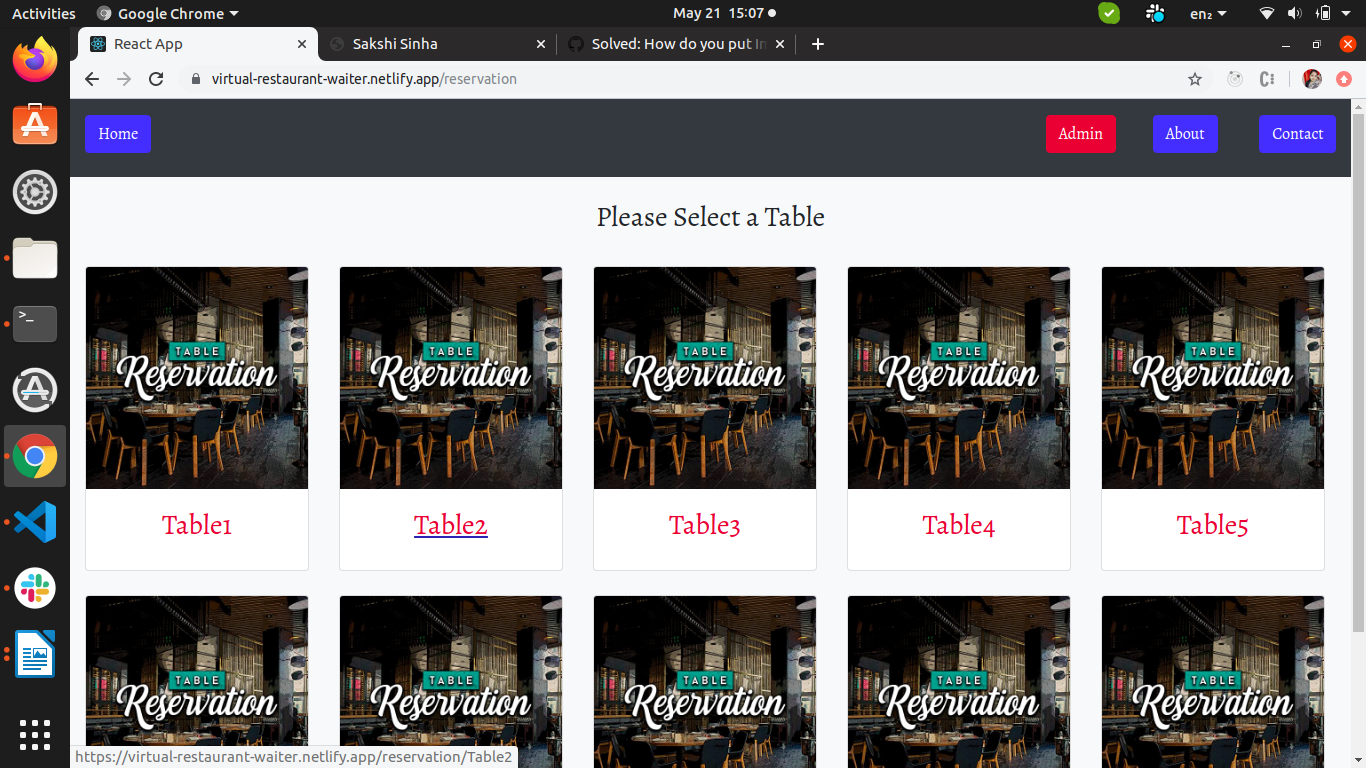Click the red update icon in toolbar
The image size is (1366, 768).
1344,79
